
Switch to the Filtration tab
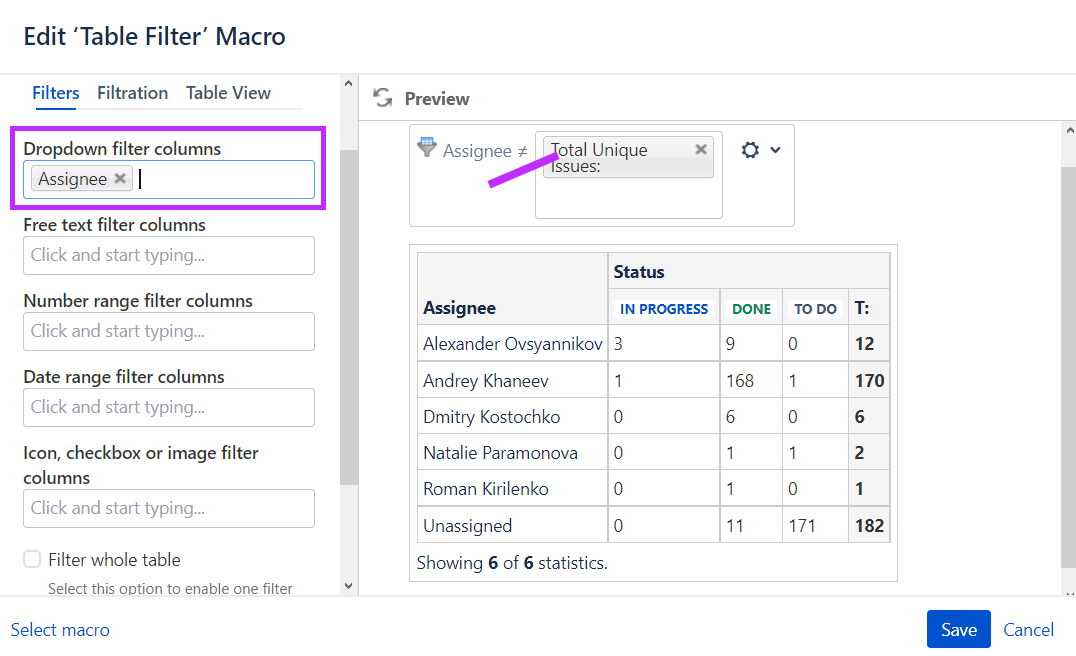pos(132,93)
